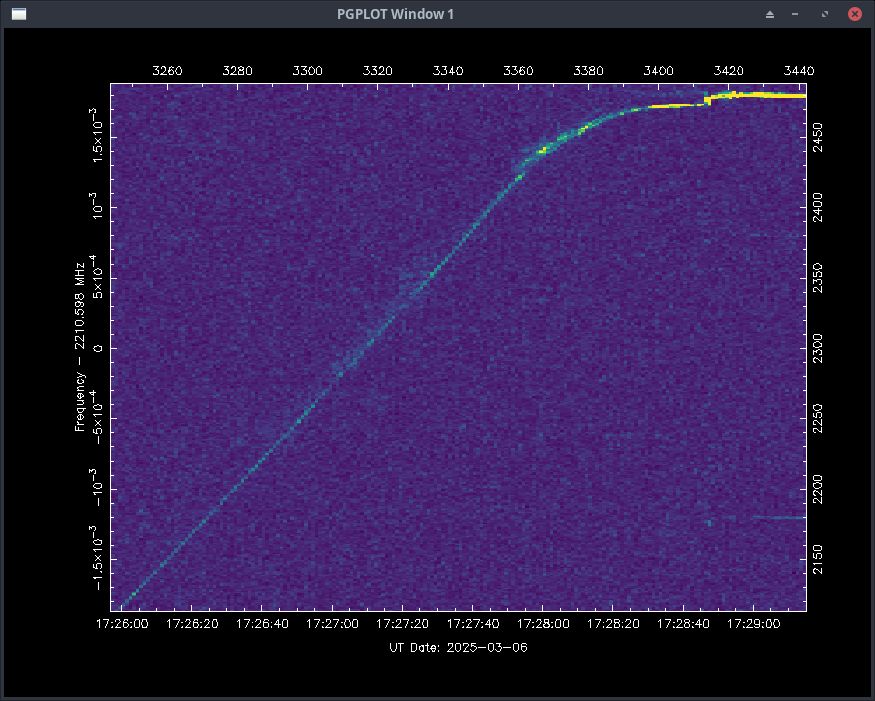Click the keep-above arrow icon in title bar

click(770, 15)
